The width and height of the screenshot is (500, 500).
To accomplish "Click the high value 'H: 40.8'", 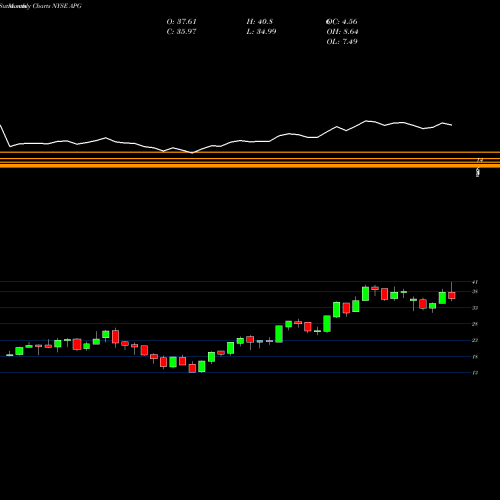I will pos(260,22).
